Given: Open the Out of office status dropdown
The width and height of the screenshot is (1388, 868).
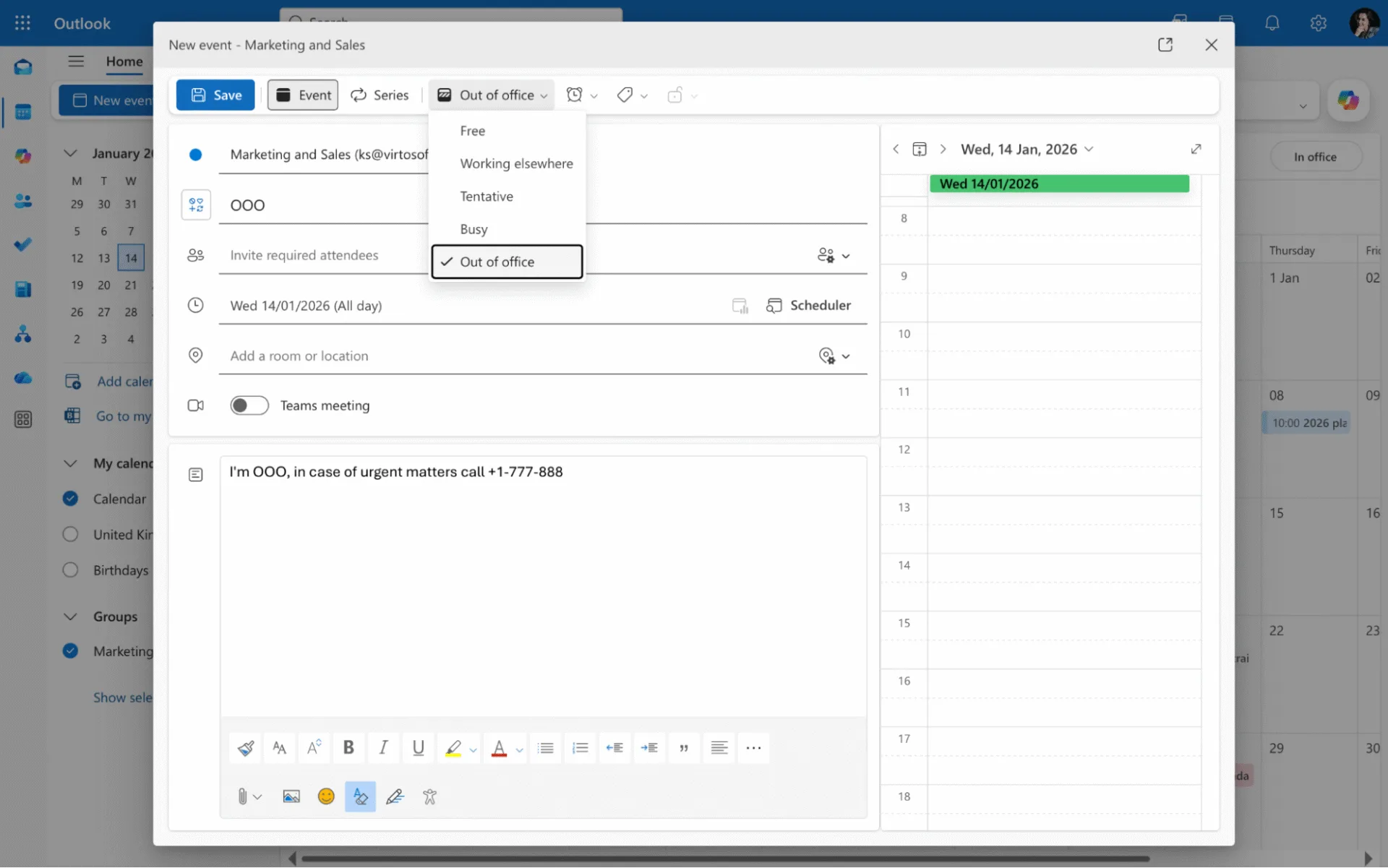Looking at the screenshot, I should click(492, 95).
